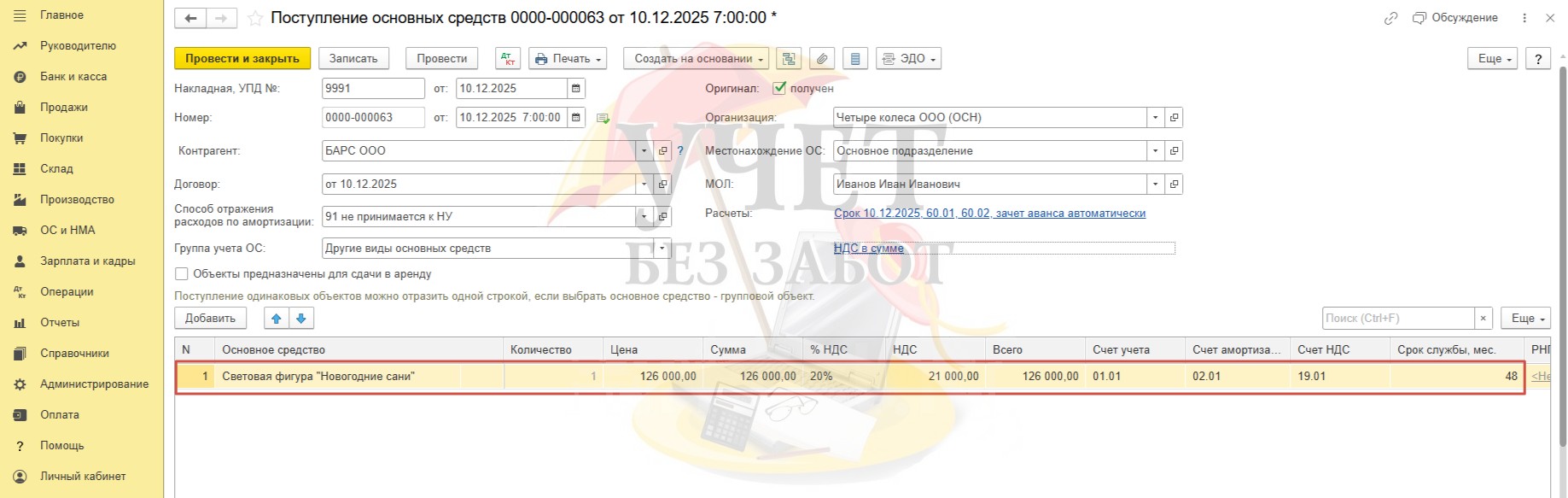Go to Покупки section
This screenshot has width=1568, height=498.
[61, 138]
